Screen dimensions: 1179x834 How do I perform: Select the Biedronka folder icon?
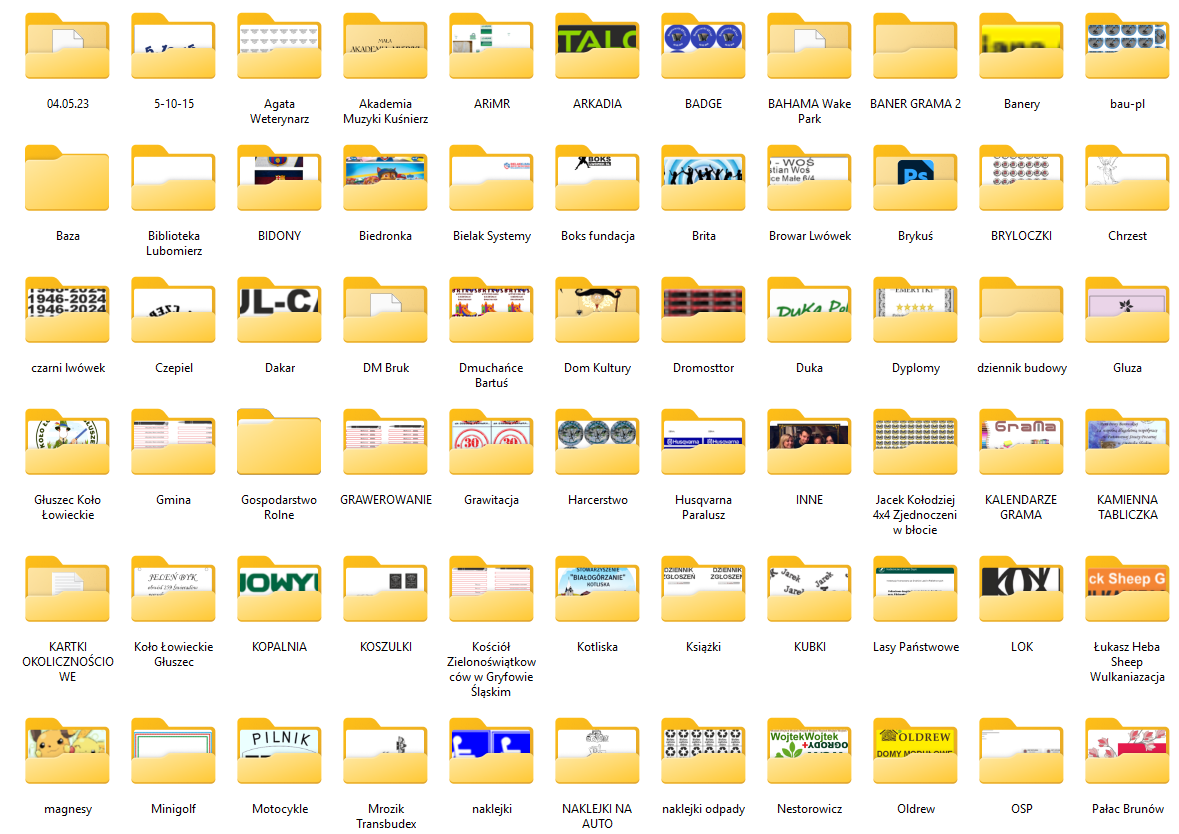(x=385, y=178)
